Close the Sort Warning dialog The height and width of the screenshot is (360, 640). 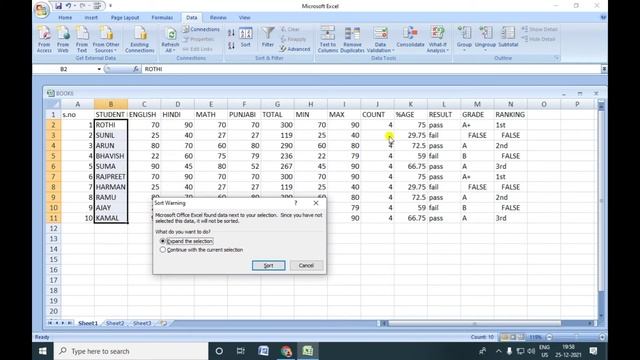coord(316,203)
